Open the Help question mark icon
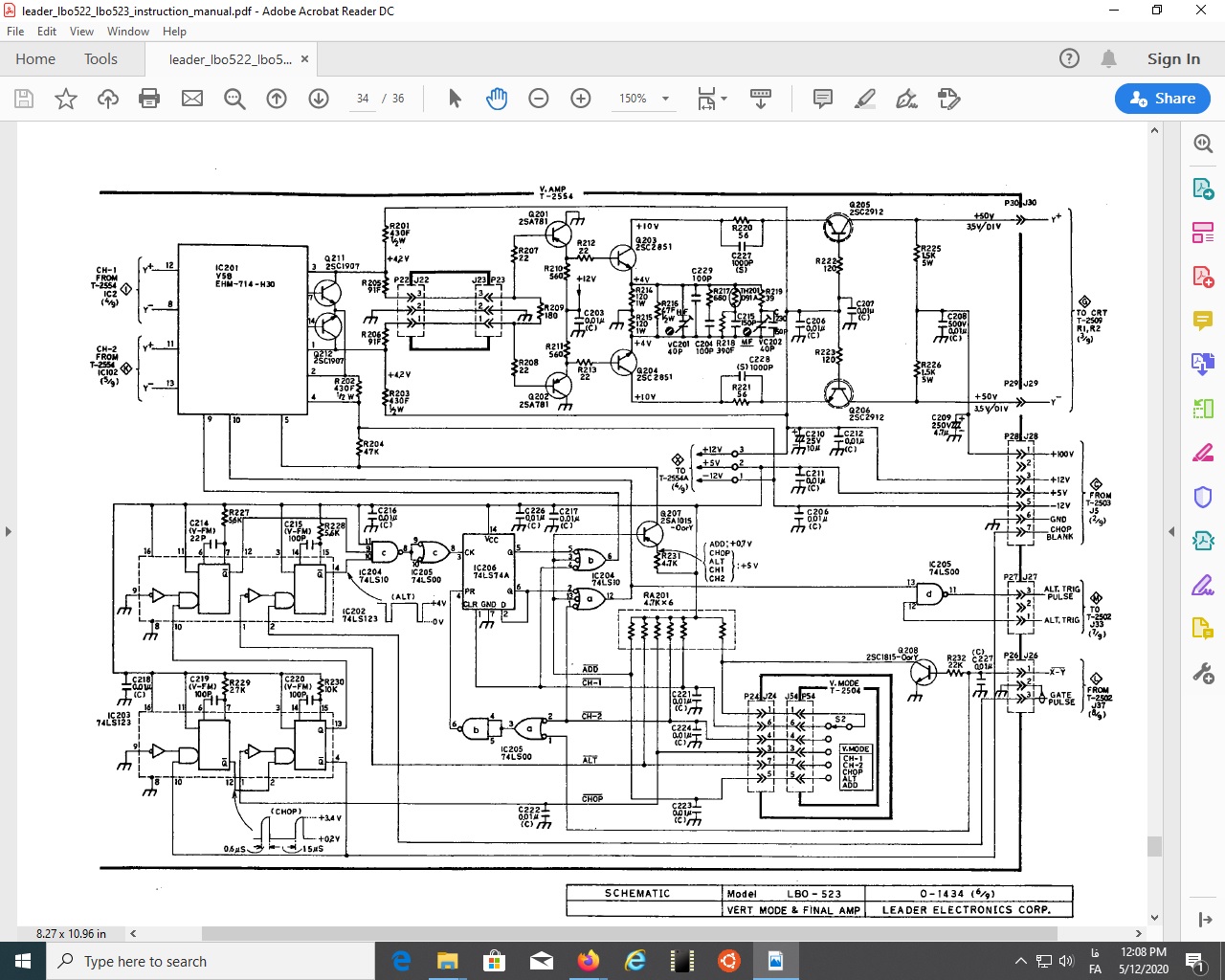The width and height of the screenshot is (1225, 980). 1070,59
